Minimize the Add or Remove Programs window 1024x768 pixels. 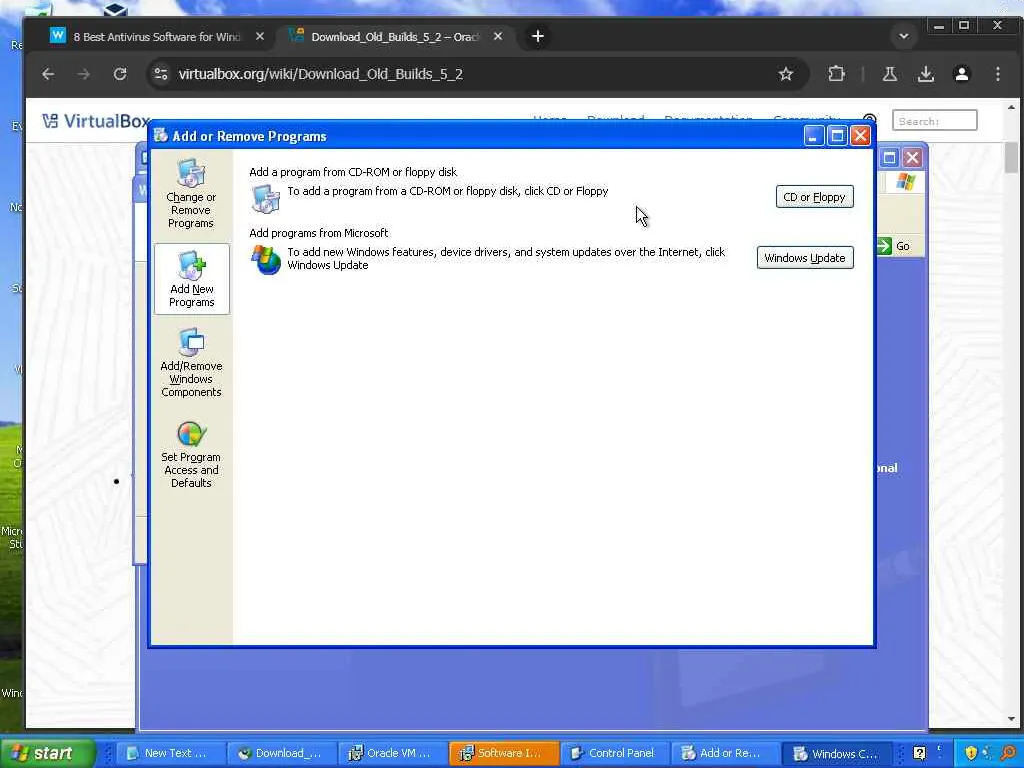click(813, 136)
